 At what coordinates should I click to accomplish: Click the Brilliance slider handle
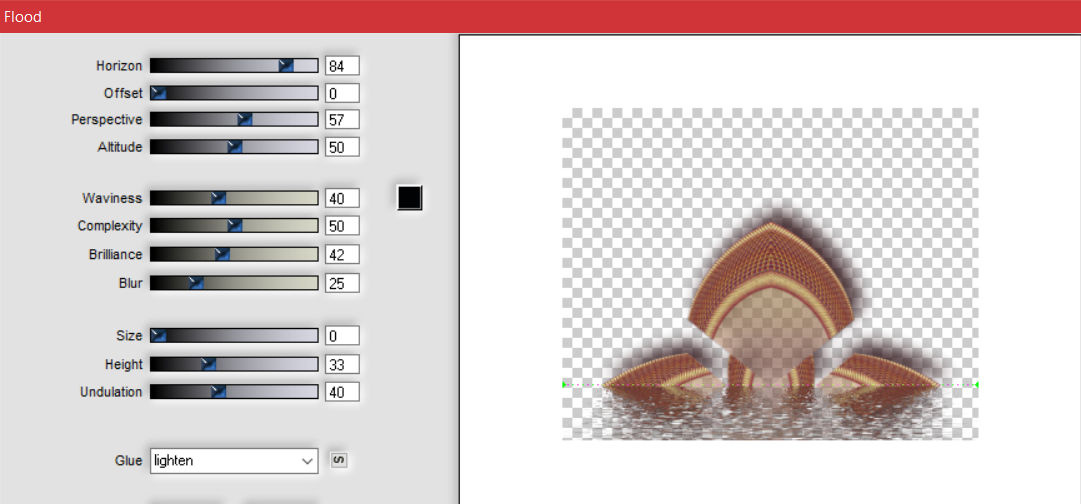tap(223, 255)
